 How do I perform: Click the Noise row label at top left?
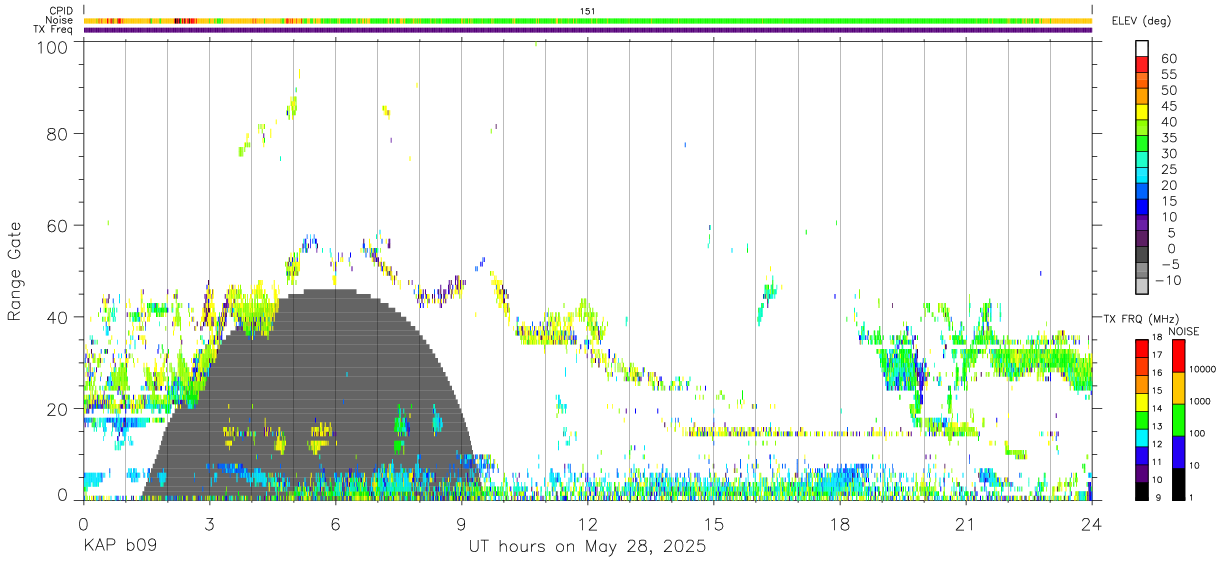click(x=60, y=20)
